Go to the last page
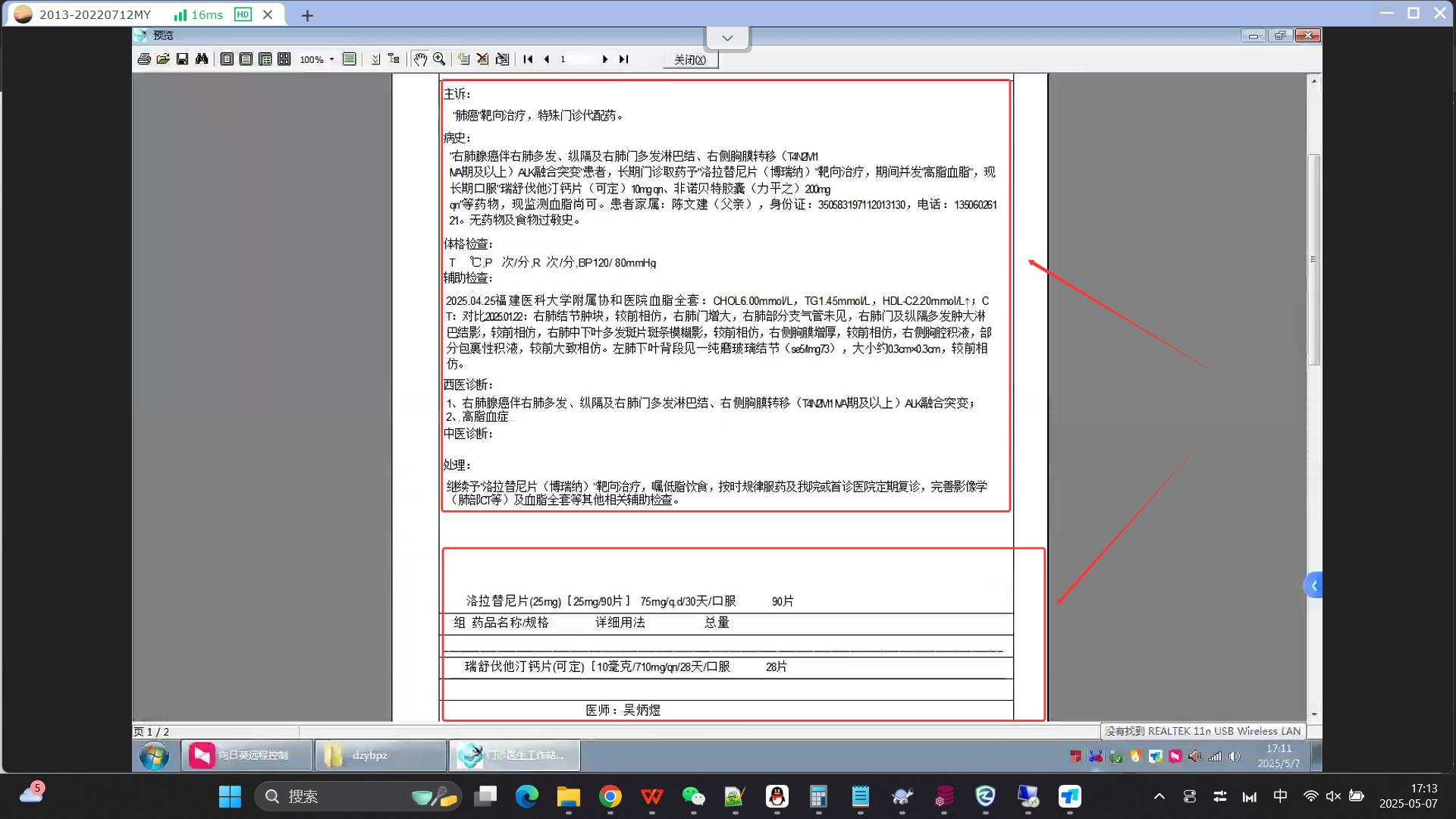The width and height of the screenshot is (1456, 819). (623, 59)
